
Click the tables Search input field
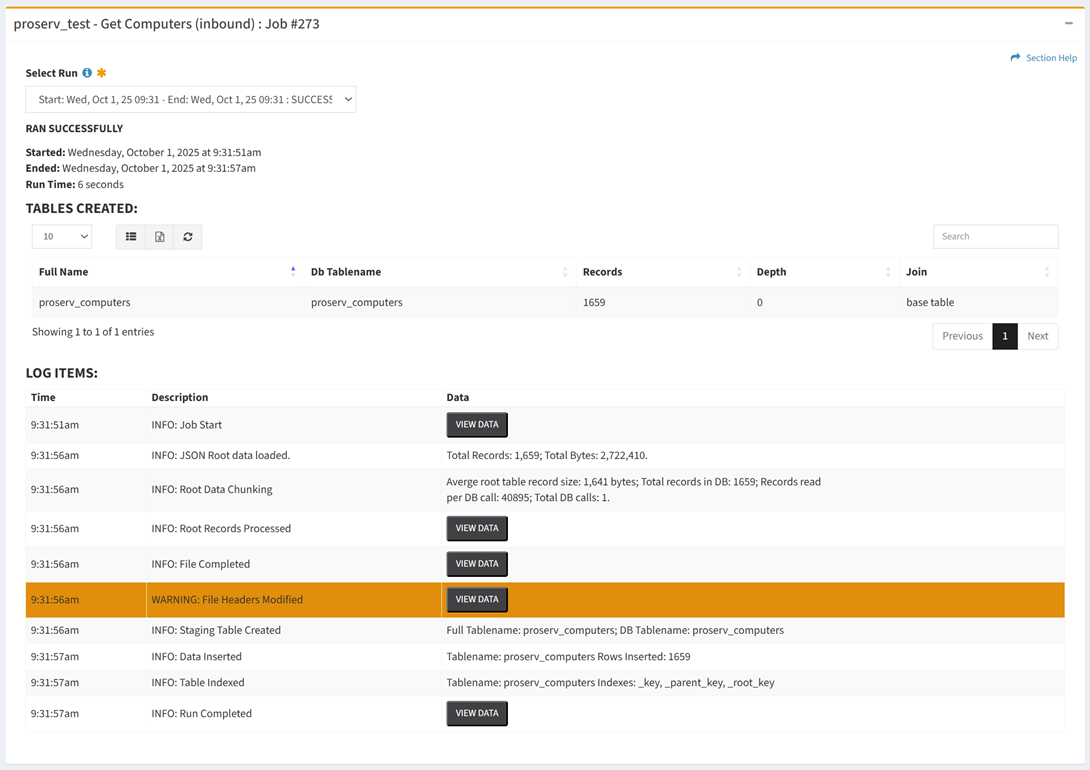(995, 237)
